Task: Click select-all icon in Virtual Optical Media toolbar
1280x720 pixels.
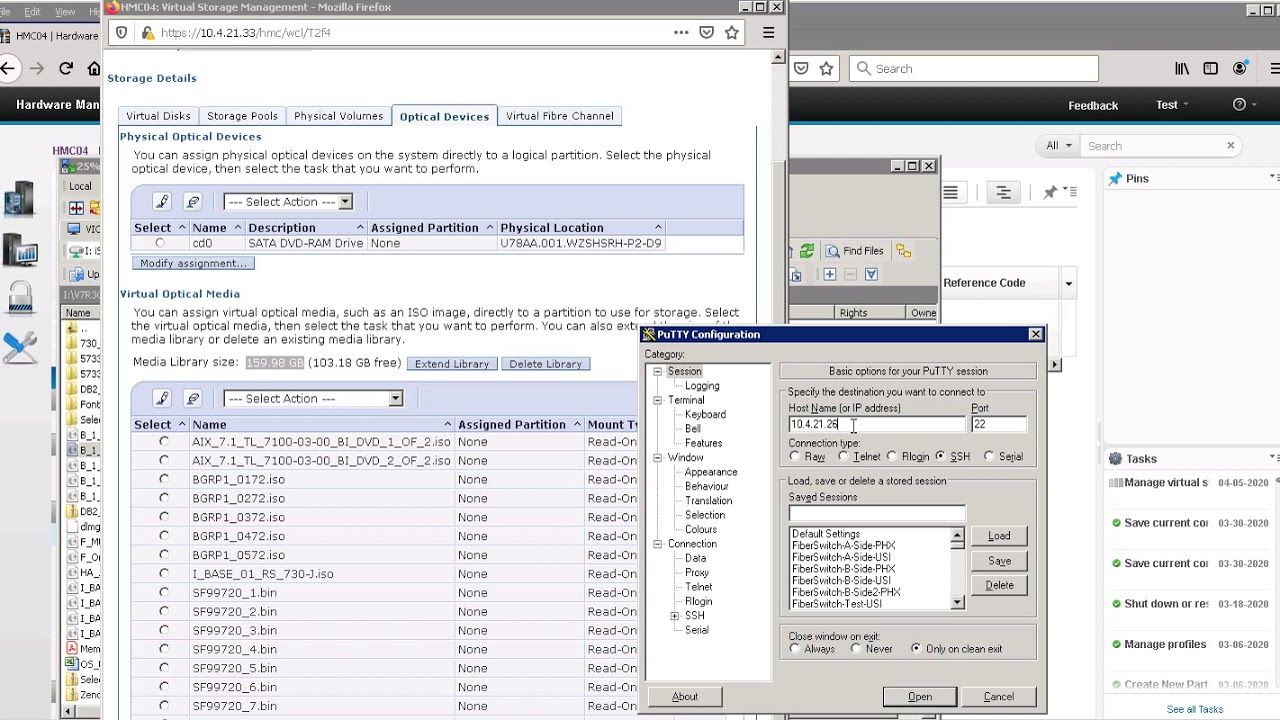Action: (163, 399)
